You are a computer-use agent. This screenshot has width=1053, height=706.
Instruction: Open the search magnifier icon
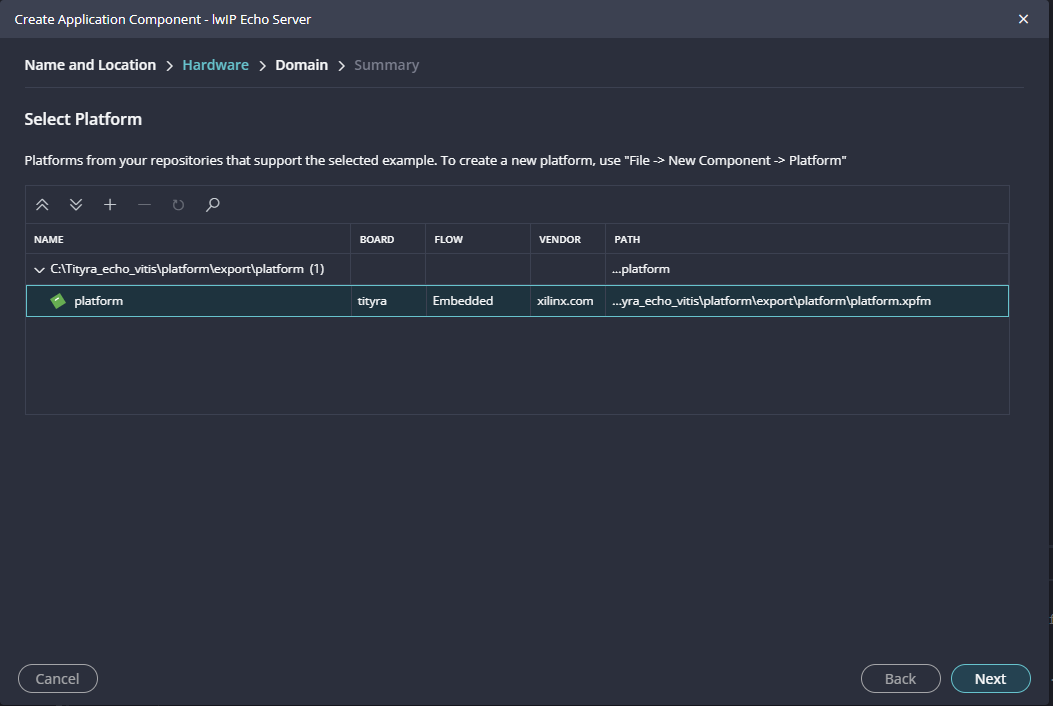[x=212, y=205]
